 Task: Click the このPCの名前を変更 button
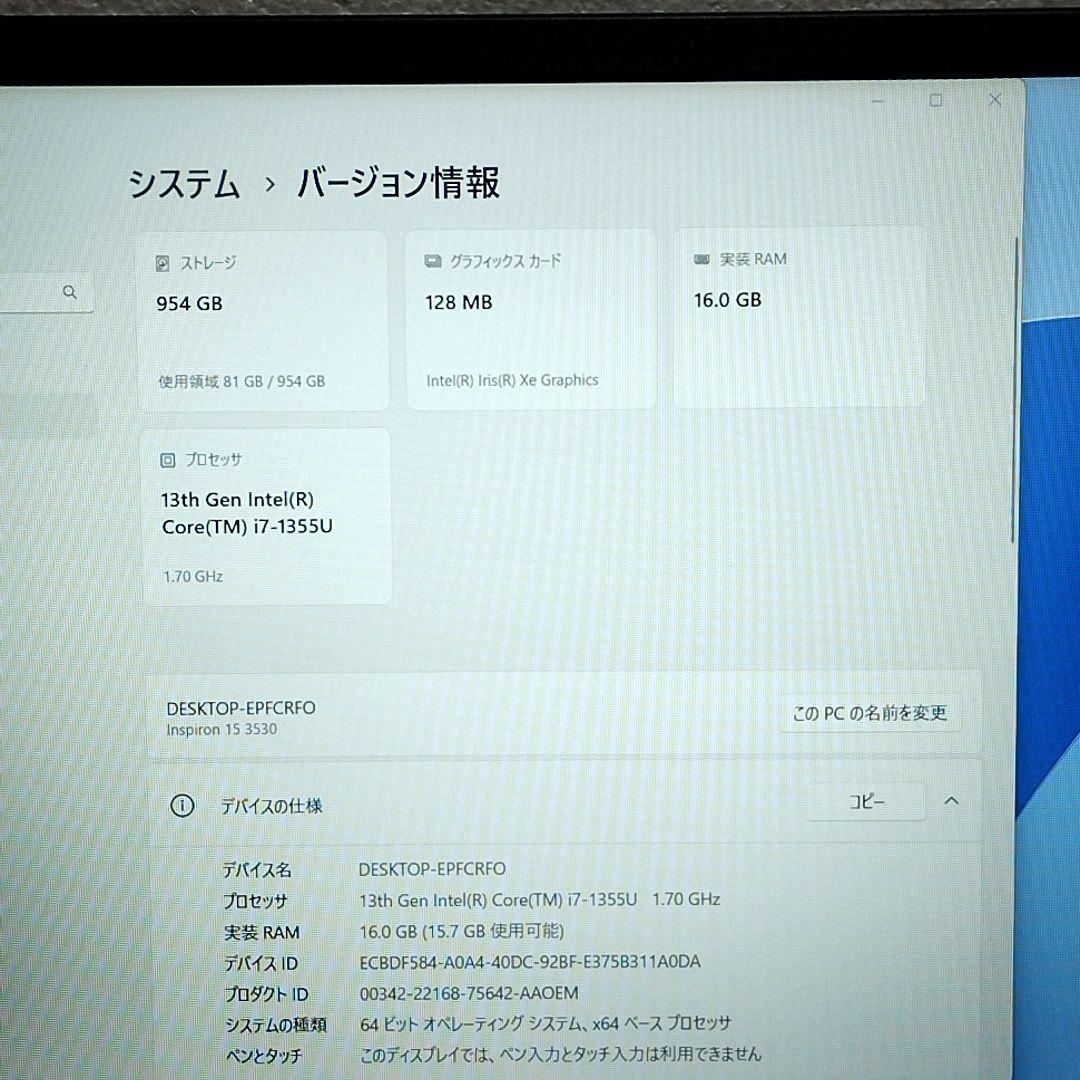871,712
